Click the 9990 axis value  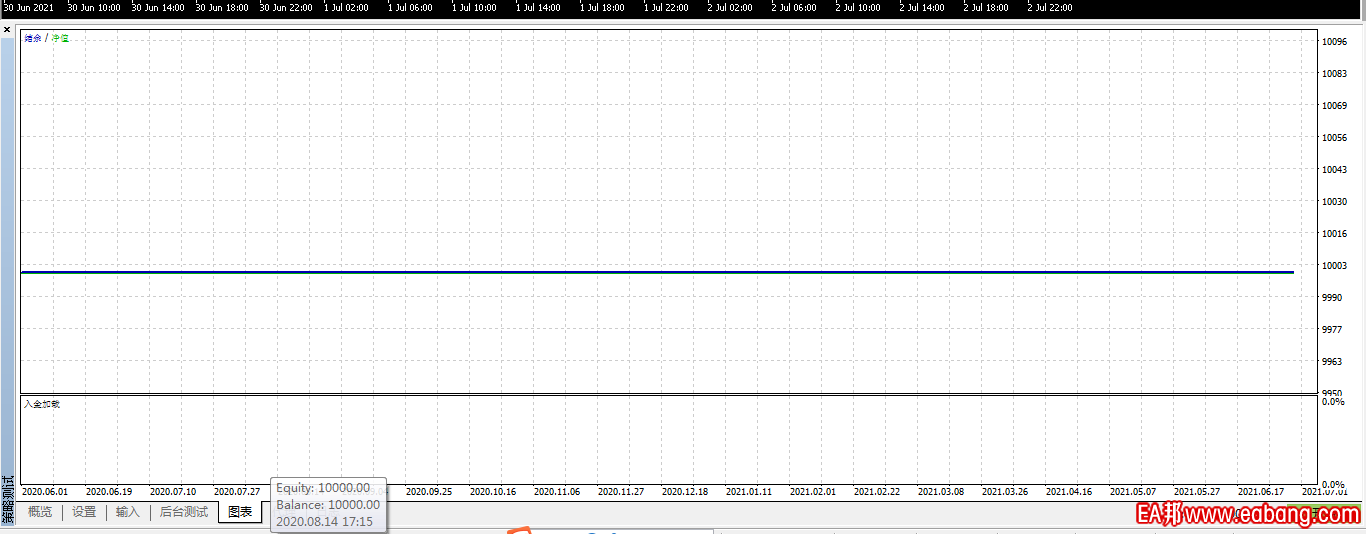(x=1332, y=298)
